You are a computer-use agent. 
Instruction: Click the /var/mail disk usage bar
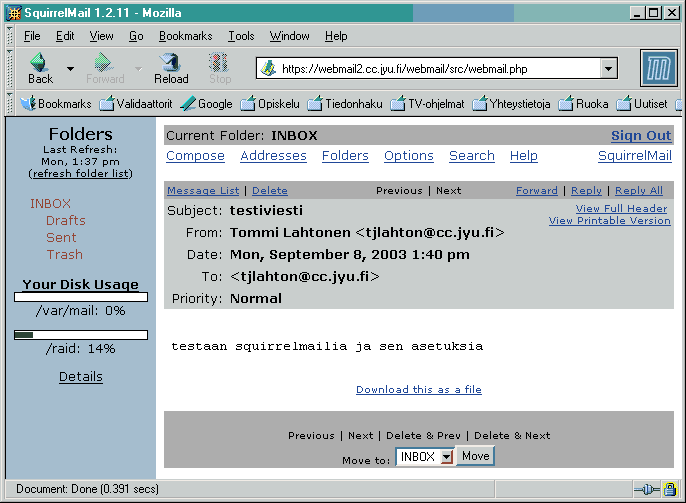tap(81, 297)
